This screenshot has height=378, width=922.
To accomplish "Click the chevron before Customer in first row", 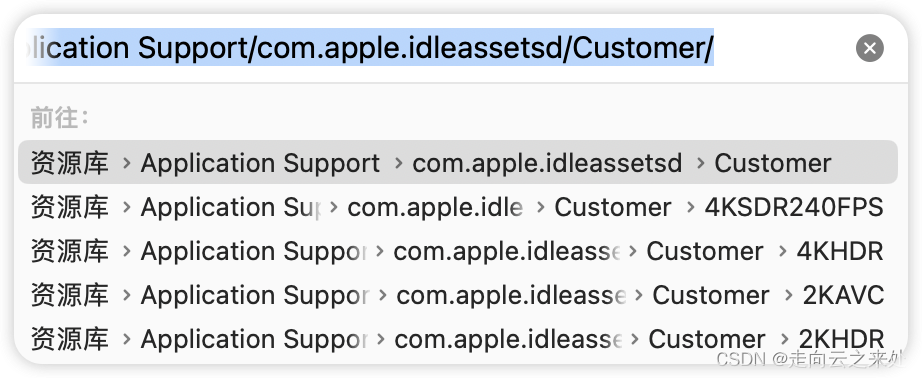I will click(700, 163).
